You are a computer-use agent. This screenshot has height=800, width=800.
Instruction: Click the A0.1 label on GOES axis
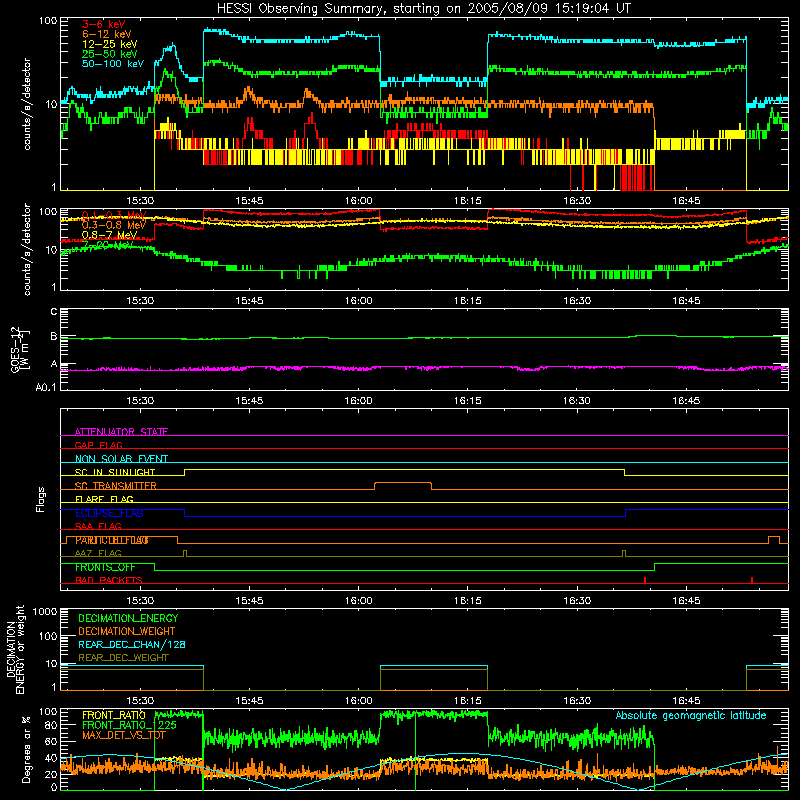(x=46, y=388)
